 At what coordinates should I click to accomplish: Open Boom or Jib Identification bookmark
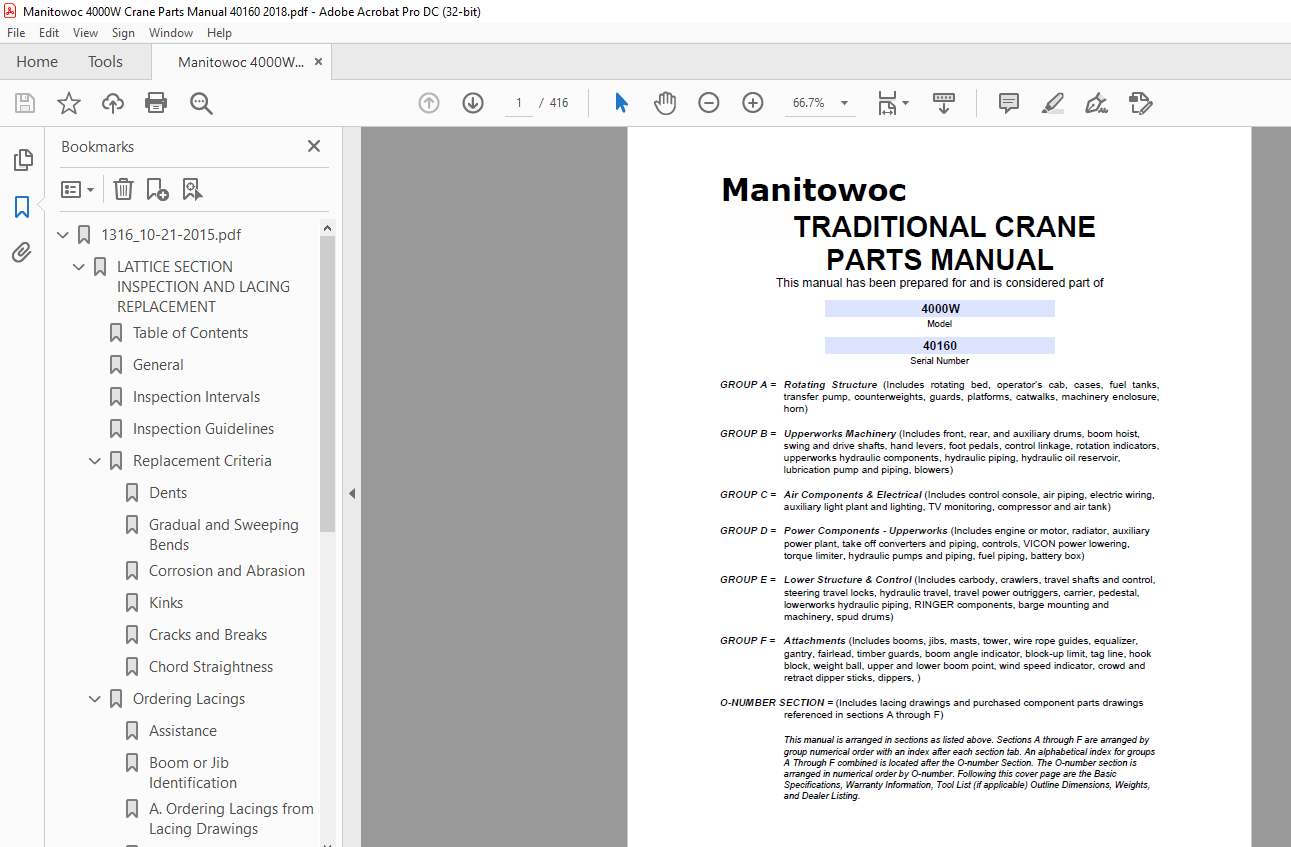pos(193,773)
